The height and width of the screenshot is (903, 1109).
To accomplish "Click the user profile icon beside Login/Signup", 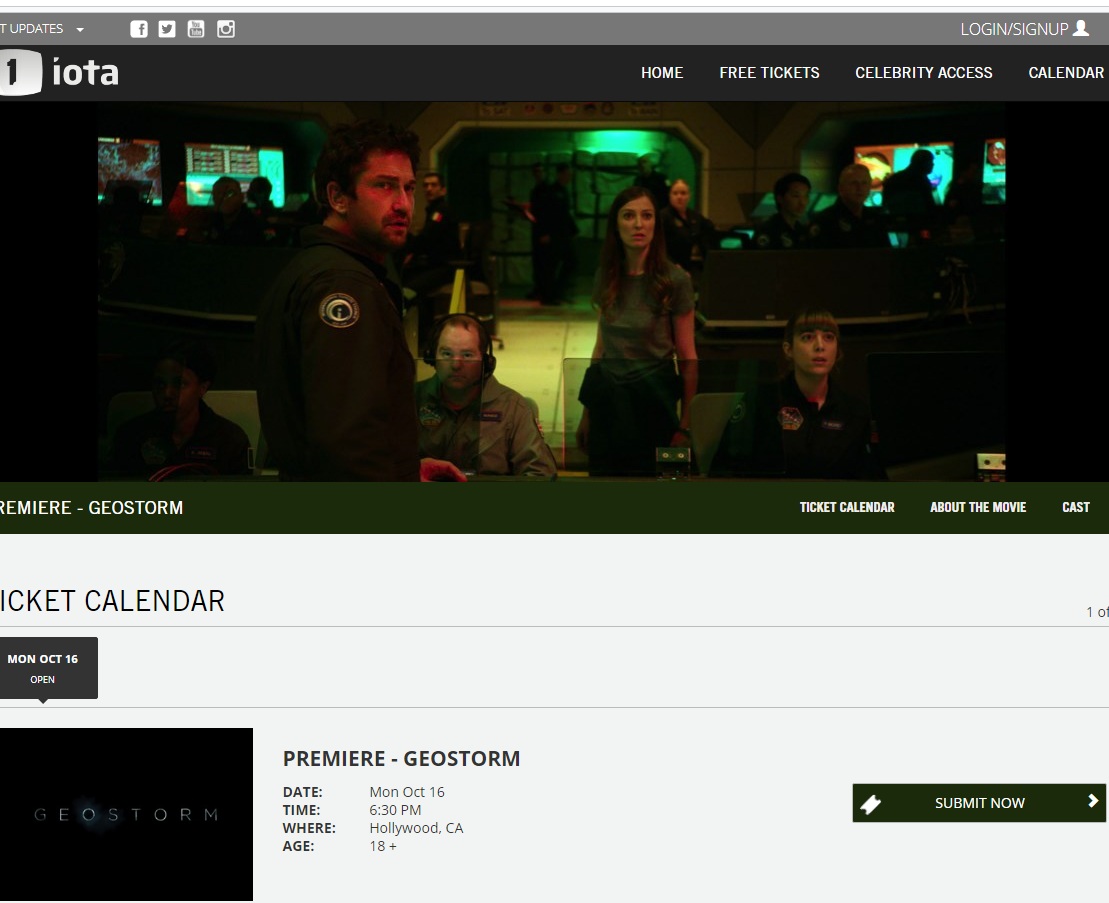I will click(1081, 29).
